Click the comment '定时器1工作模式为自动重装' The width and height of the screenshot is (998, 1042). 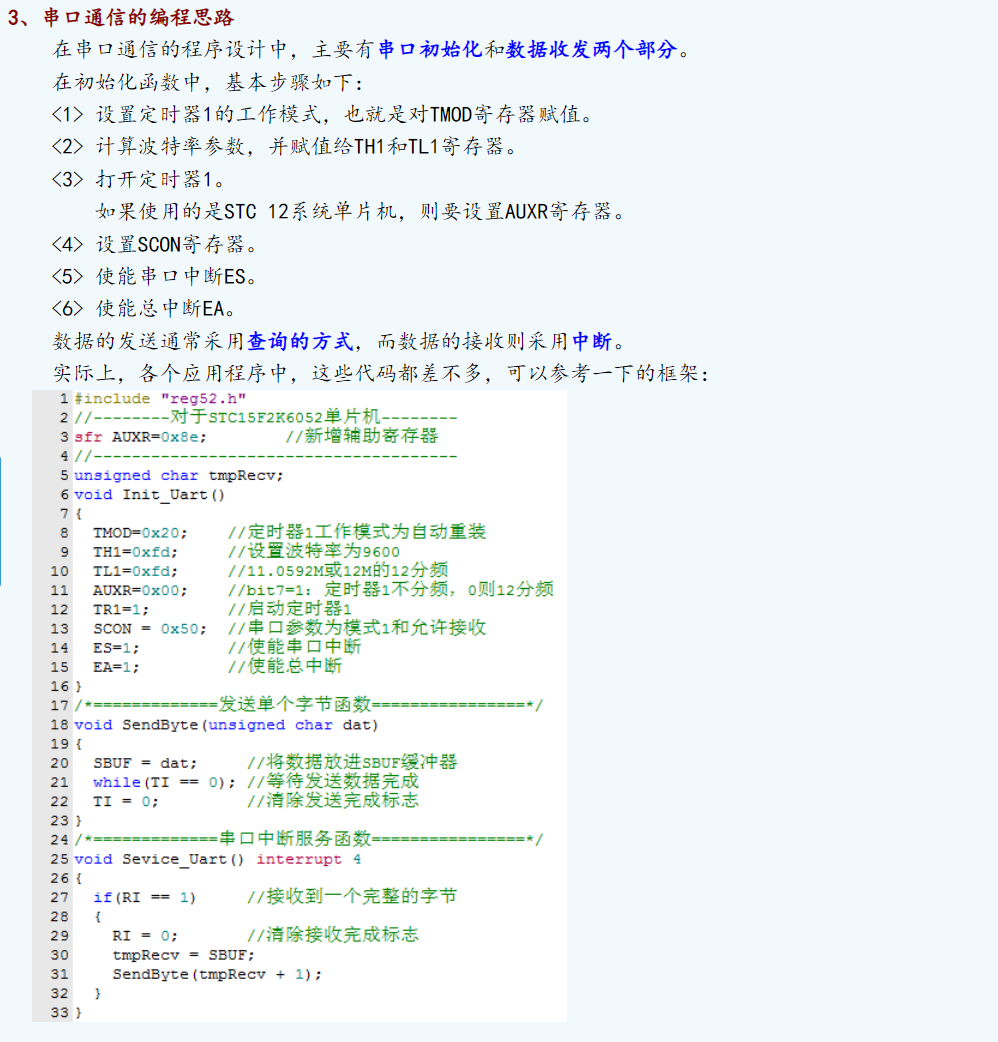(357, 532)
